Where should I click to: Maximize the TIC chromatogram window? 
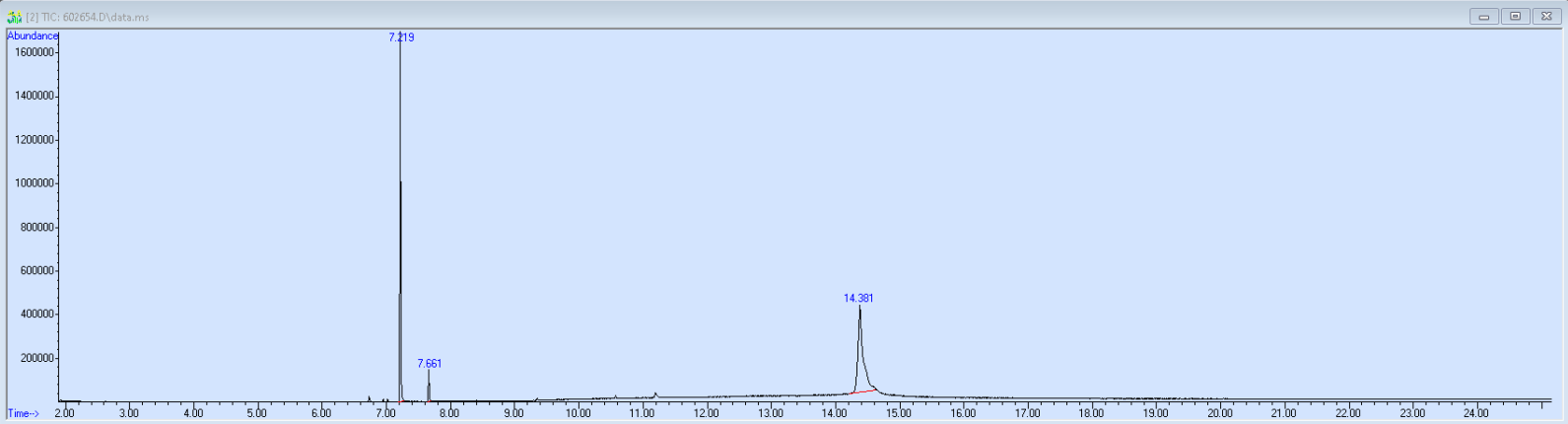[x=1515, y=16]
